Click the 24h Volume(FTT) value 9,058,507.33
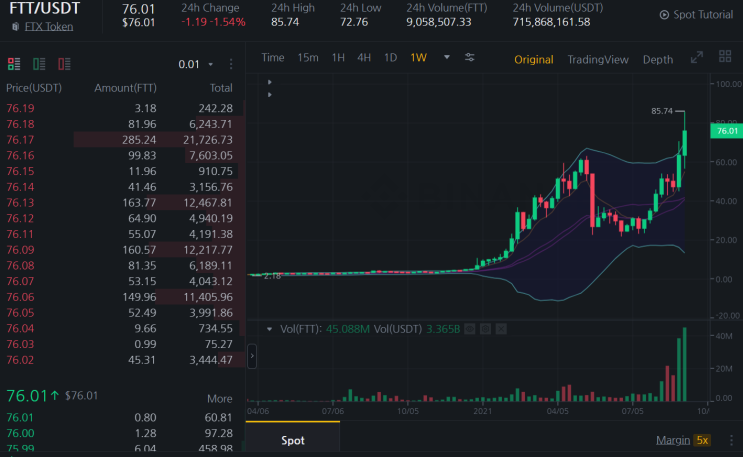The image size is (743, 457). tap(439, 22)
